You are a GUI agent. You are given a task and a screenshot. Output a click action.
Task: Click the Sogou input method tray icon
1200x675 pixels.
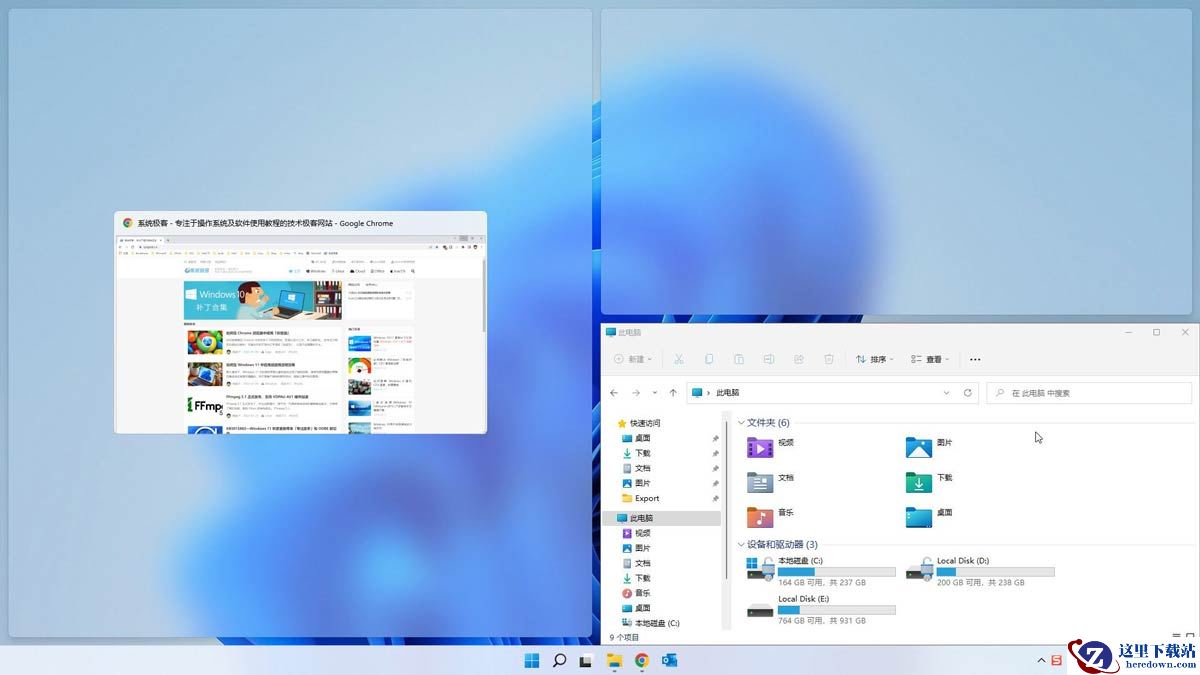coord(1056,660)
